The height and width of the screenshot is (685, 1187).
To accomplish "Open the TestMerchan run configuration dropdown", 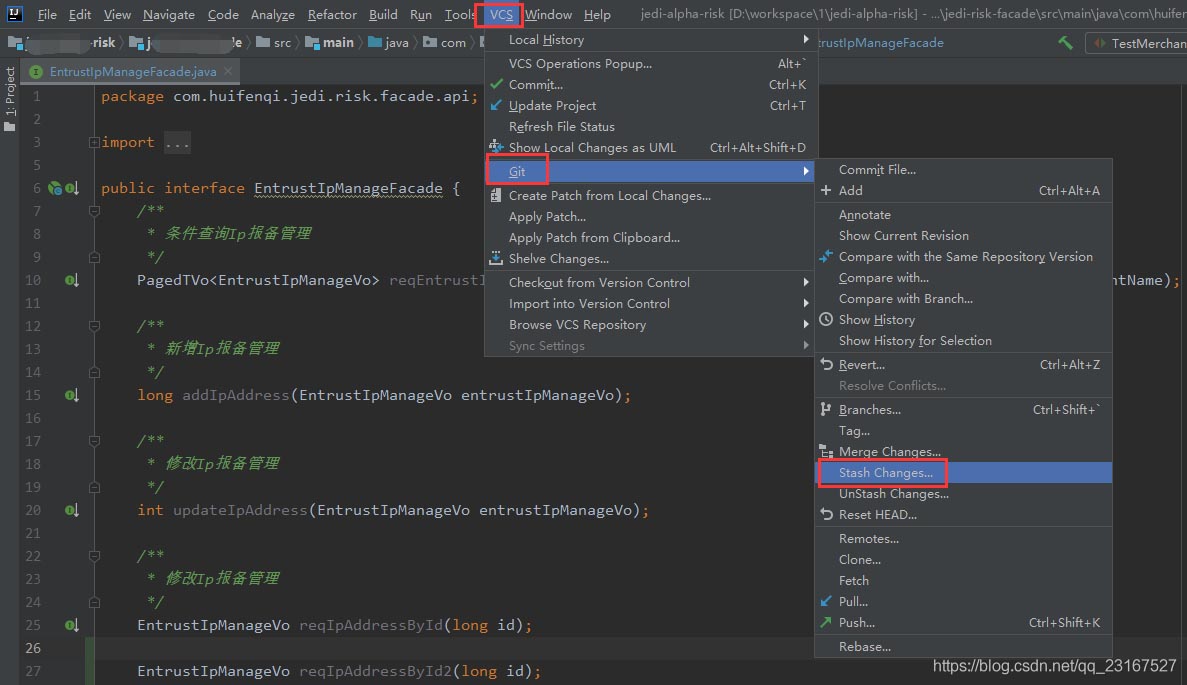I will [x=1137, y=43].
